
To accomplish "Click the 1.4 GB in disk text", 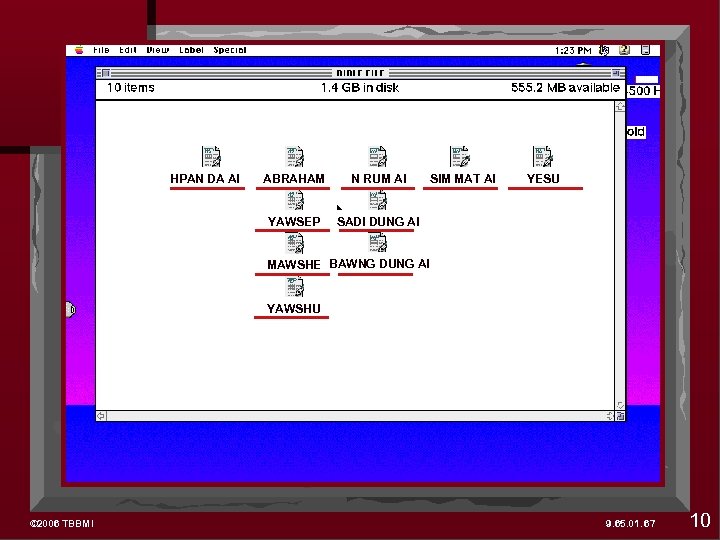I will click(x=360, y=88).
